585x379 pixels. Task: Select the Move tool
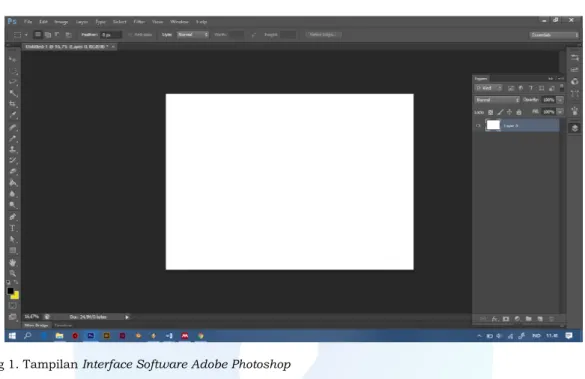[x=13, y=59]
